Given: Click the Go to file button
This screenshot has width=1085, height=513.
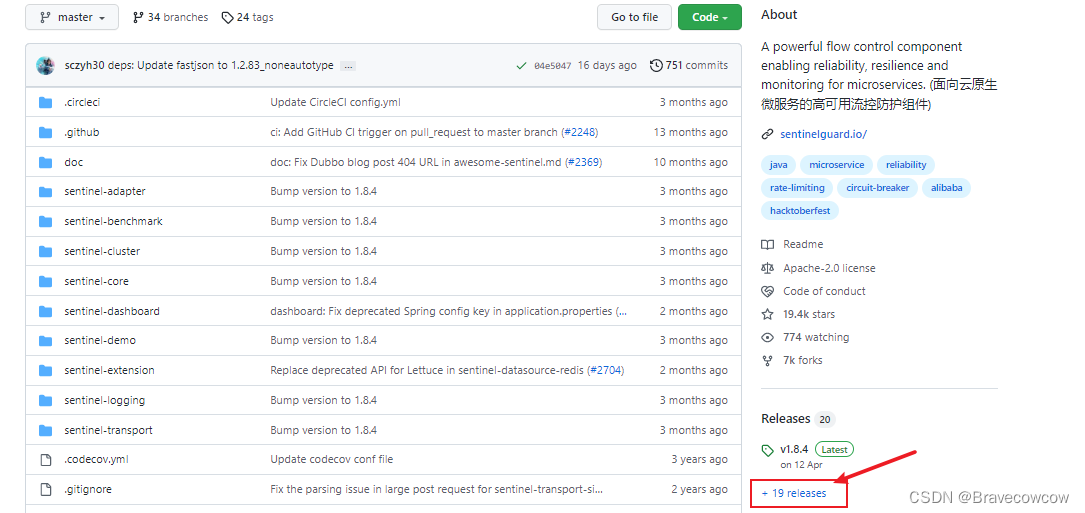Looking at the screenshot, I should pos(635,17).
